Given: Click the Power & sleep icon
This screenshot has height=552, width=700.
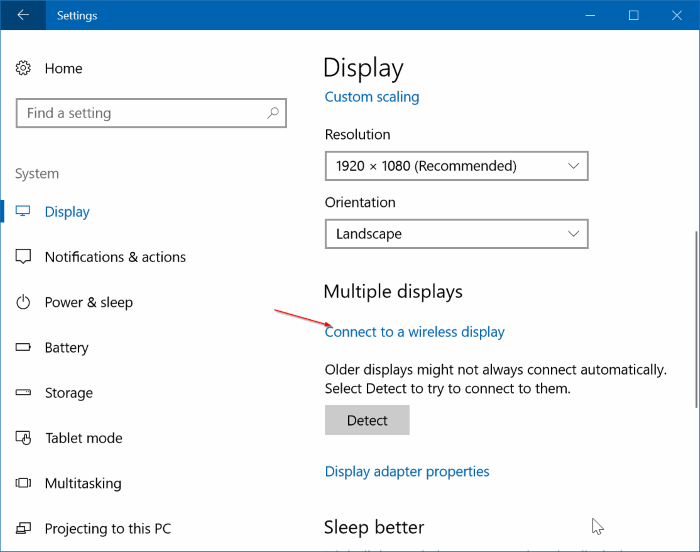Looking at the screenshot, I should [24, 302].
